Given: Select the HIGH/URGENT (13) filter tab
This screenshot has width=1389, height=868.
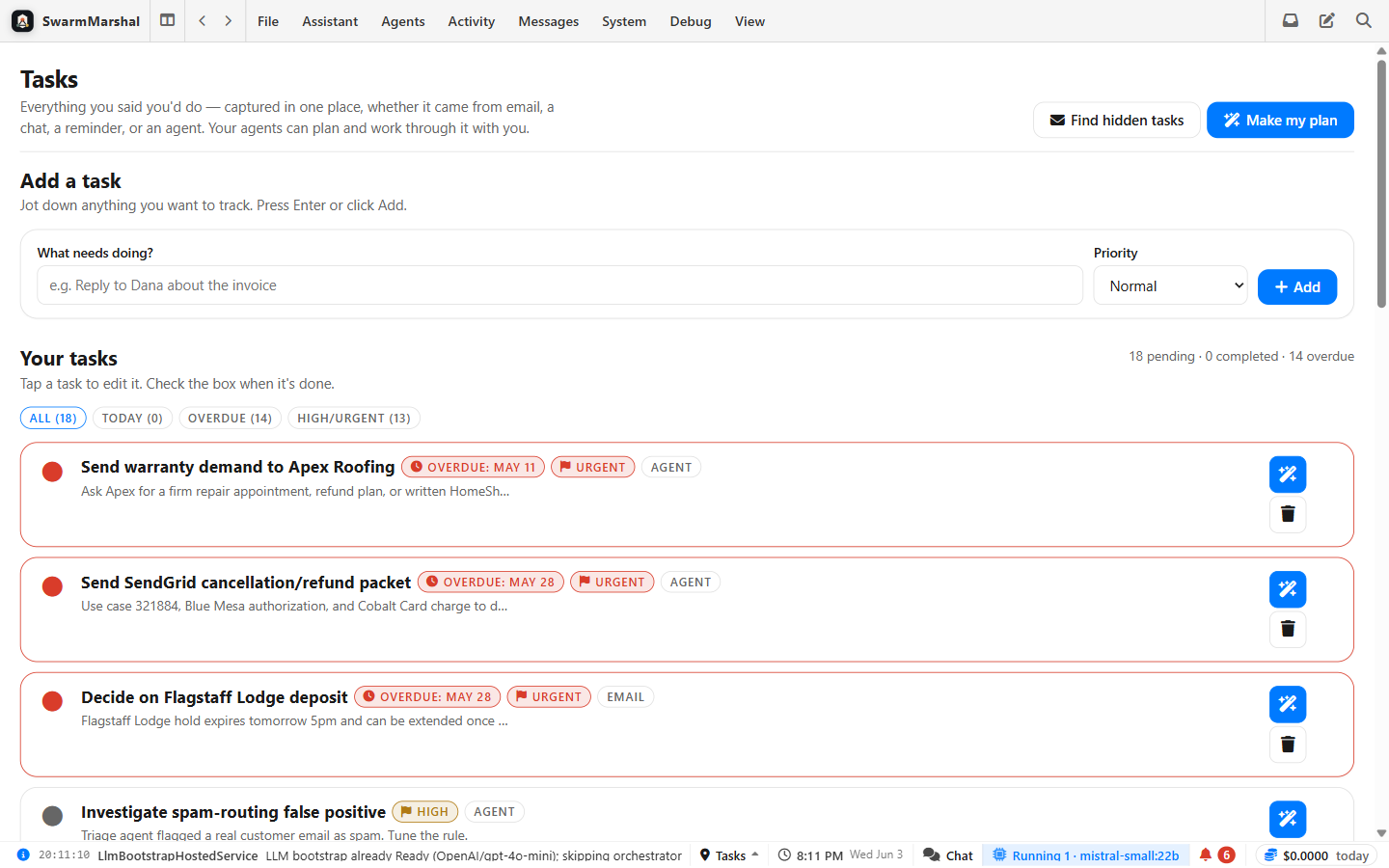Looking at the screenshot, I should (x=354, y=418).
